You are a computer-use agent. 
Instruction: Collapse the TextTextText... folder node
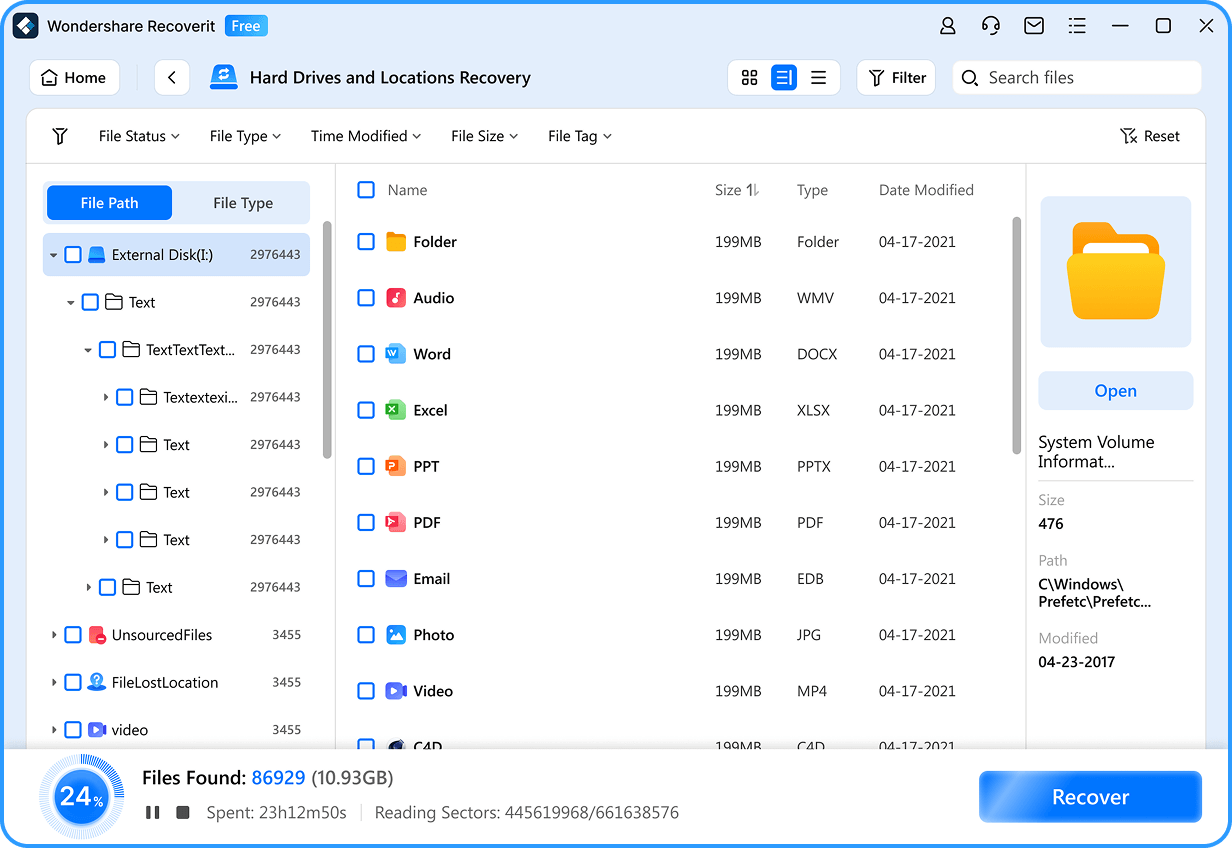(88, 350)
